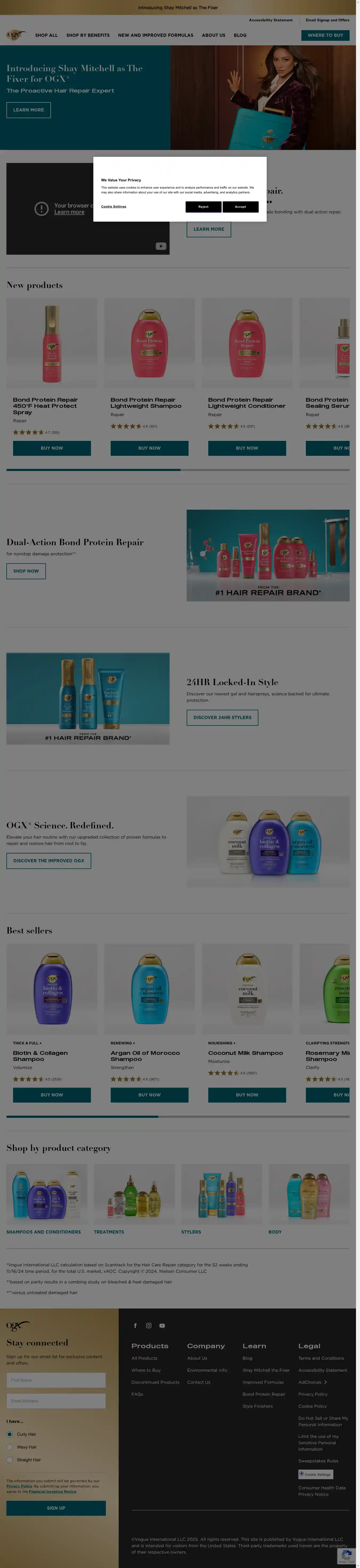Select the Straight Hair radio option
The width and height of the screenshot is (360, 1568).
[x=10, y=1460]
